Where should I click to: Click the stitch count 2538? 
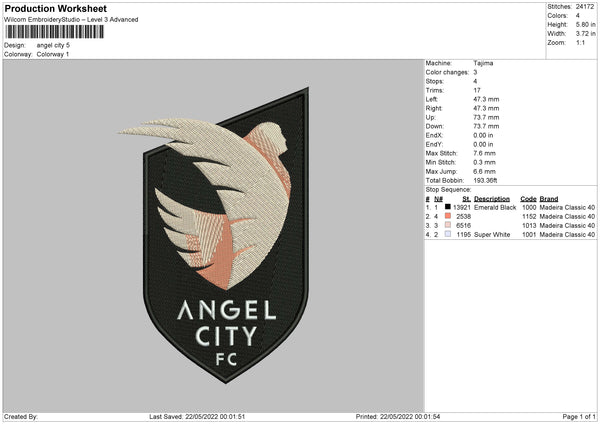463,217
